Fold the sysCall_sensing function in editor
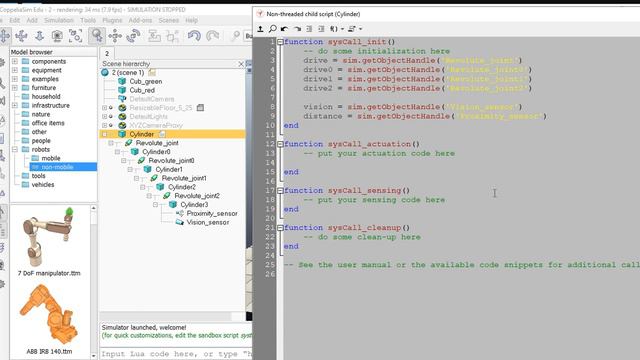640x360 pixels. point(280,191)
